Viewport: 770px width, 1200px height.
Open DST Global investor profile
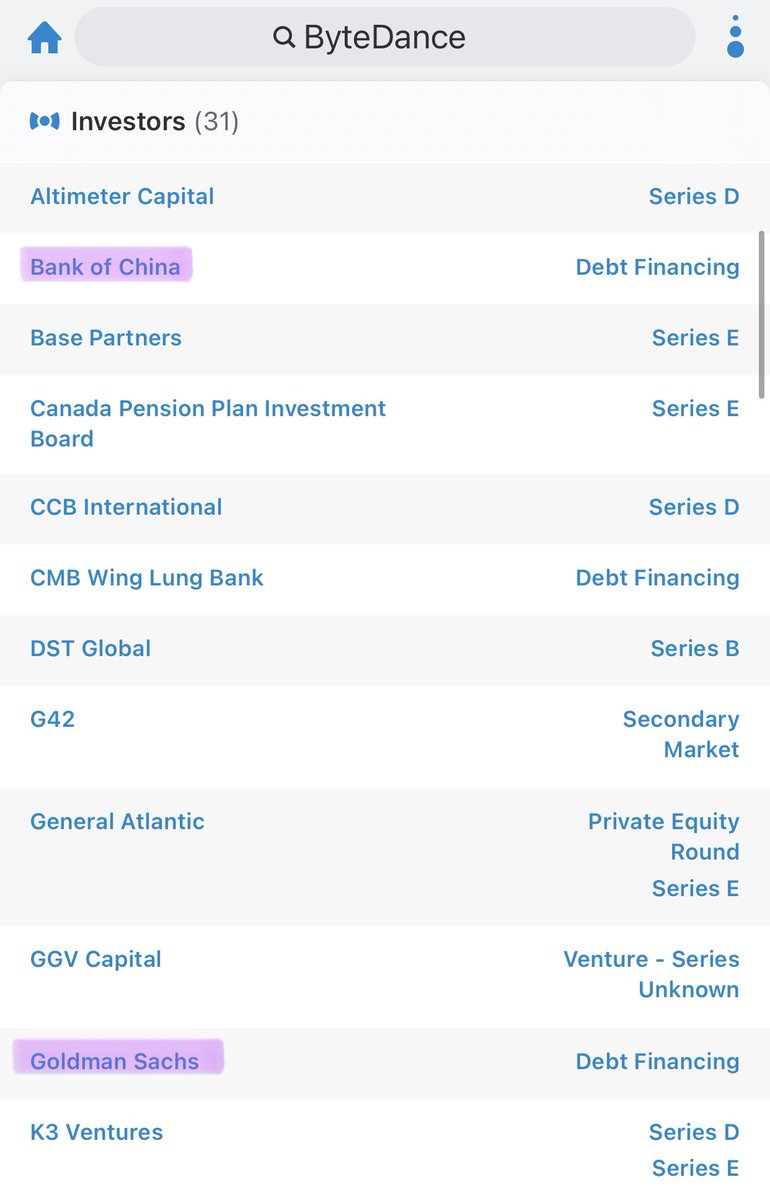[x=90, y=648]
